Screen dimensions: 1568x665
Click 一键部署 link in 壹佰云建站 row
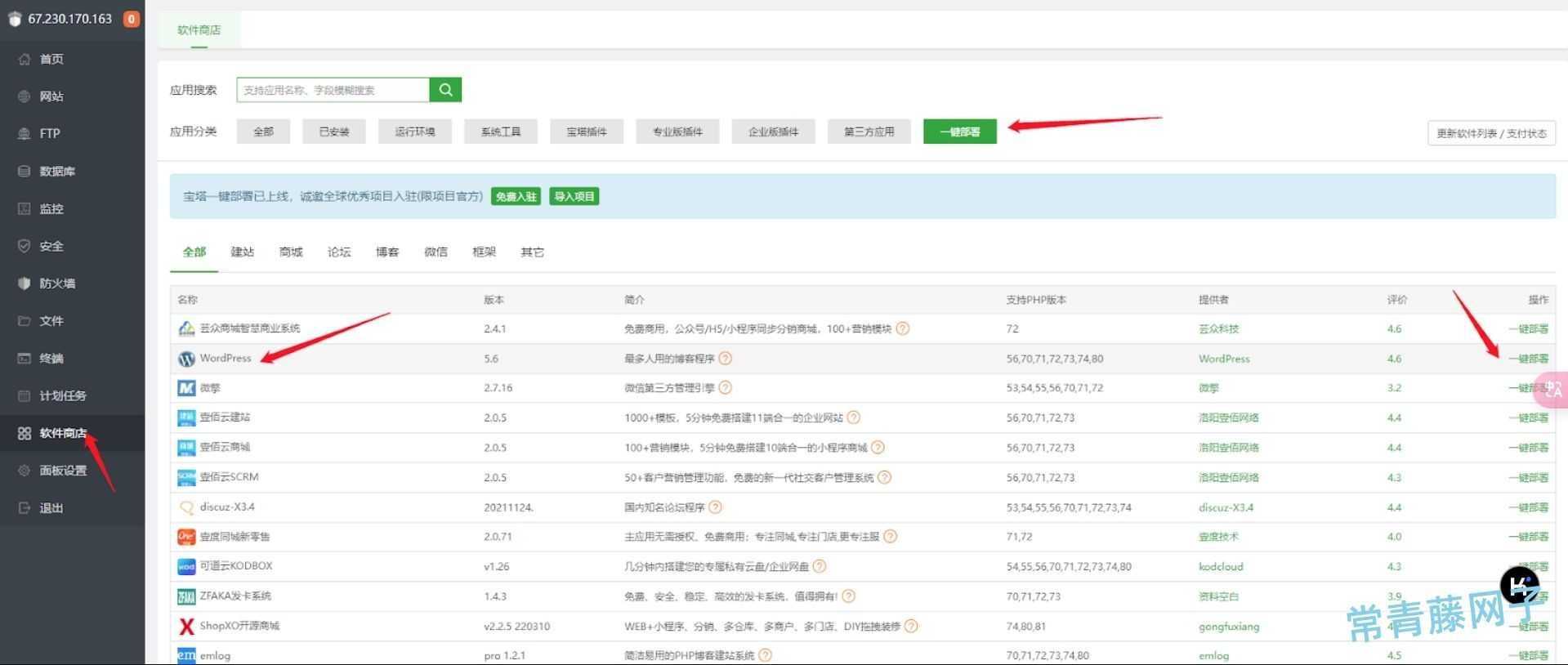[1528, 417]
